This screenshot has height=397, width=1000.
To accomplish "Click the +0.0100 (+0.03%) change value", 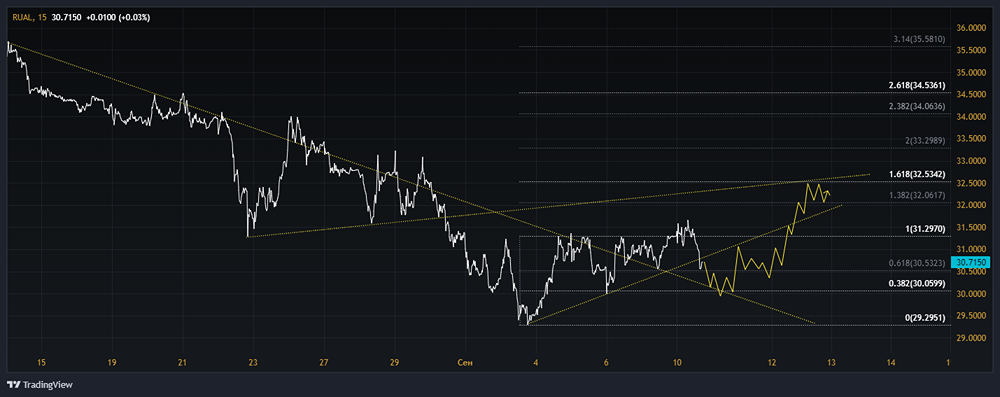I will [117, 18].
